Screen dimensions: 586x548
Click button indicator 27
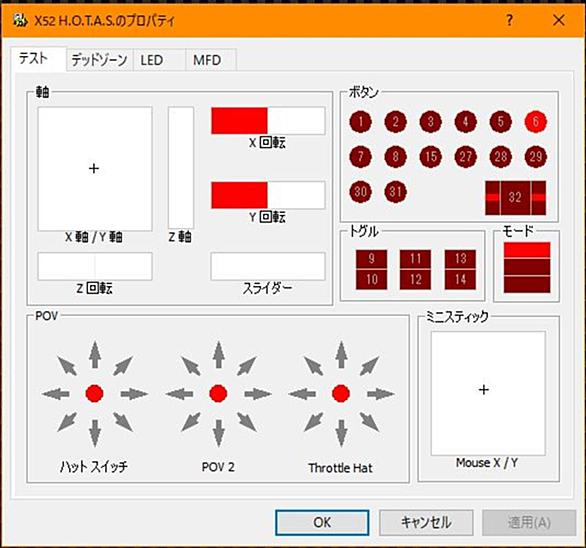(x=465, y=156)
